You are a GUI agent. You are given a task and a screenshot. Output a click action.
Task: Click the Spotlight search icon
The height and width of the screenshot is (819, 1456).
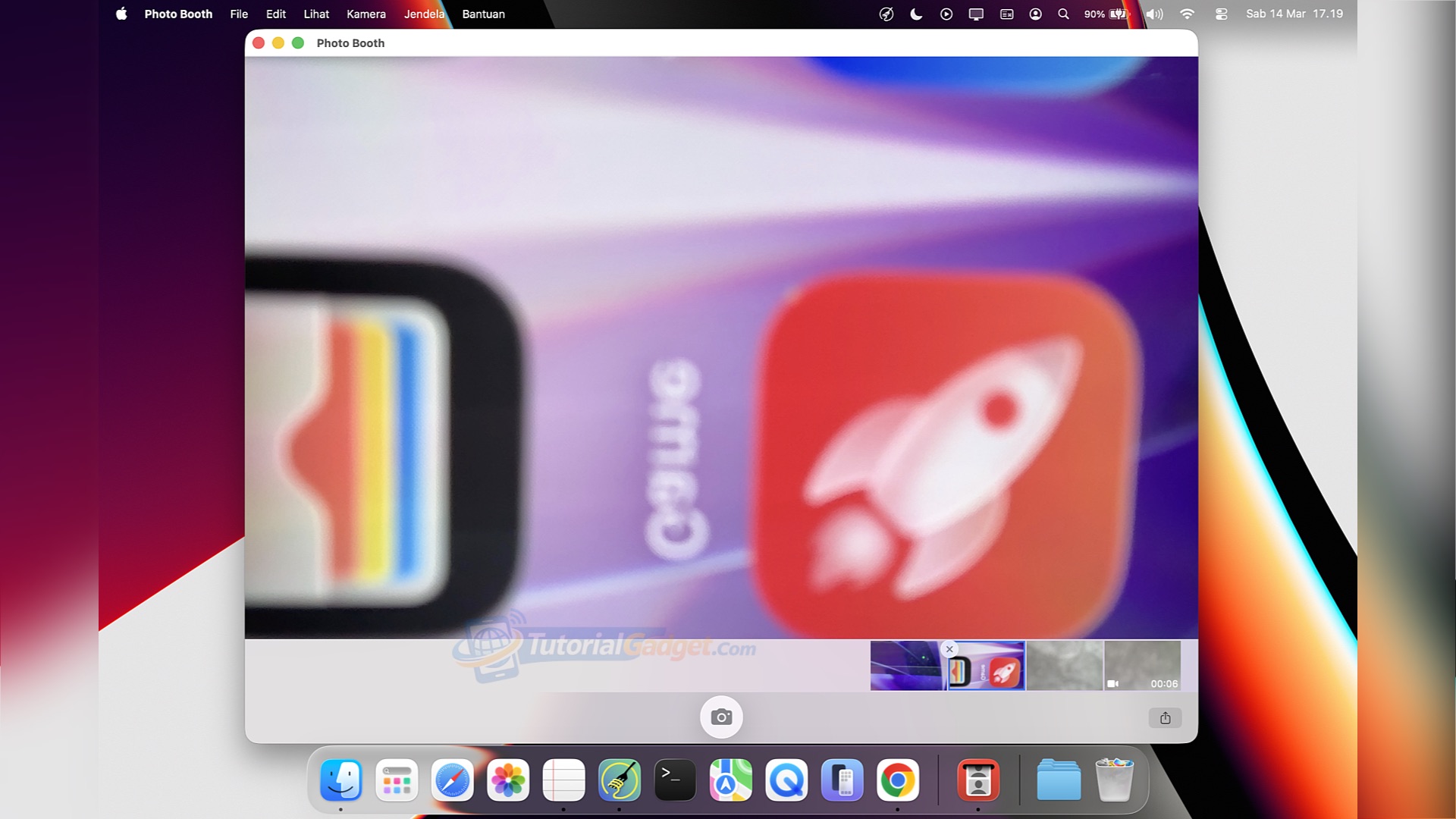tap(1063, 14)
